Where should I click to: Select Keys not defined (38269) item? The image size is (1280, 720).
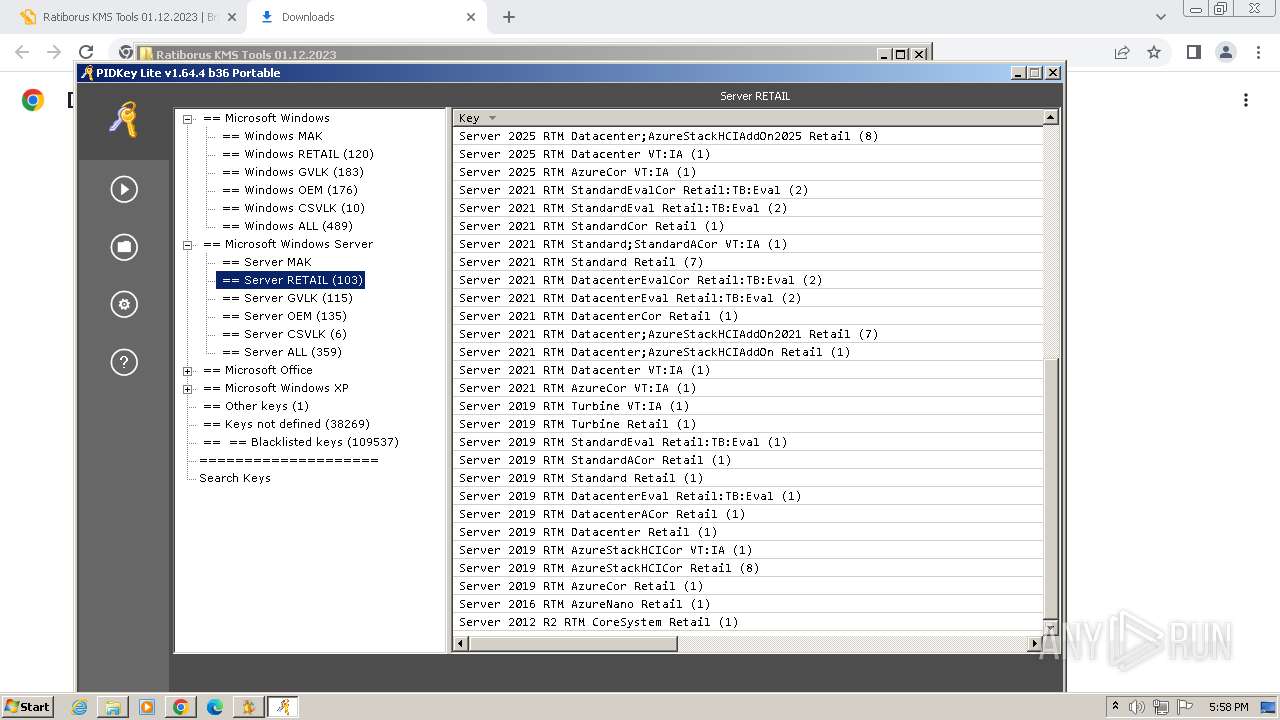tap(286, 424)
